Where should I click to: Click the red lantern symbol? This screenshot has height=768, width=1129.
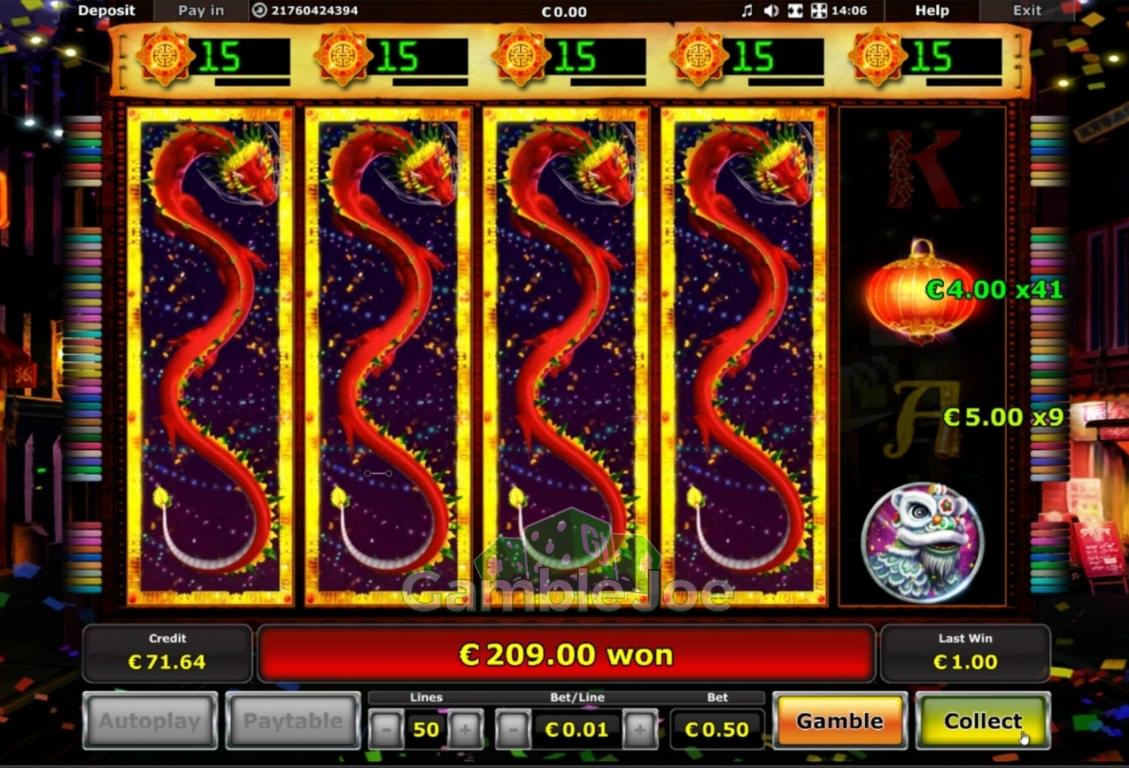[919, 292]
